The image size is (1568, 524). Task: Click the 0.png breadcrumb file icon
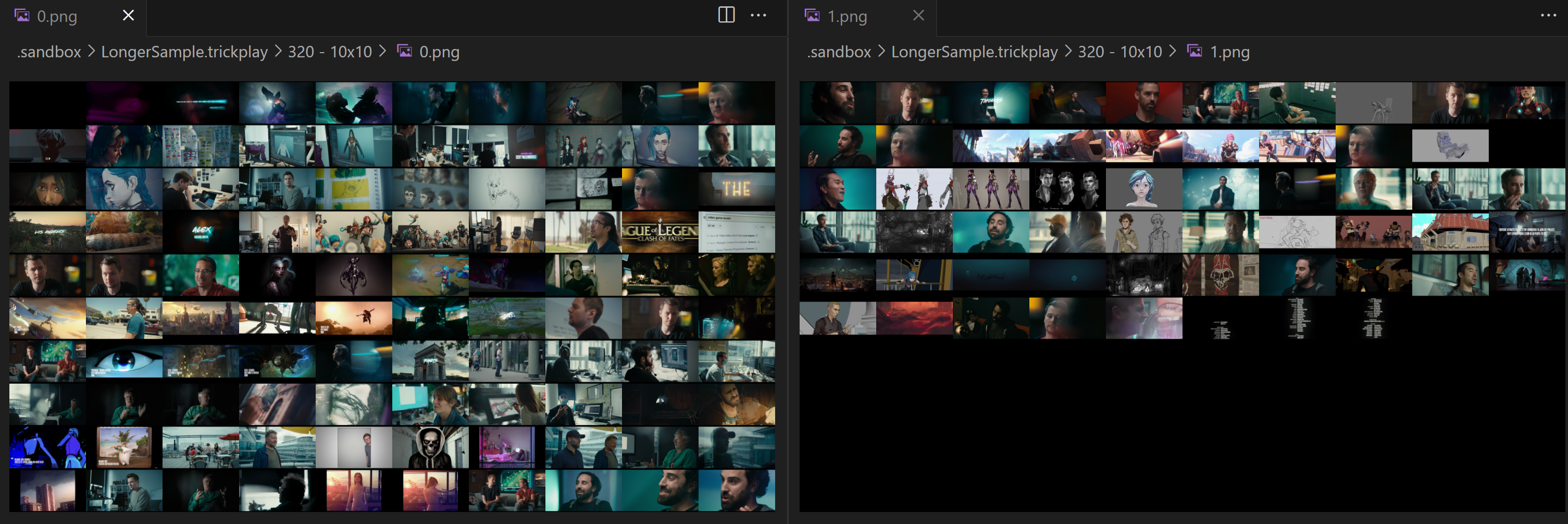[x=404, y=51]
